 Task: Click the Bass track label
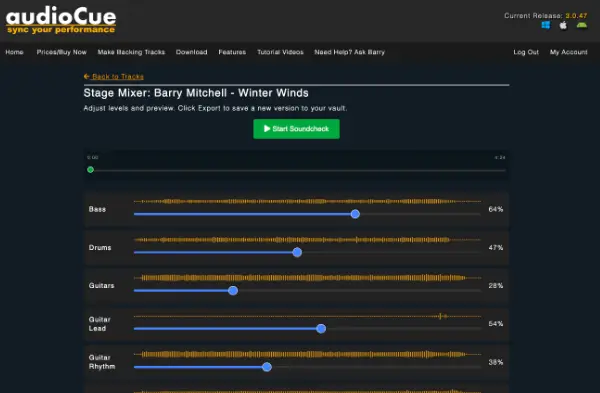tap(97, 209)
